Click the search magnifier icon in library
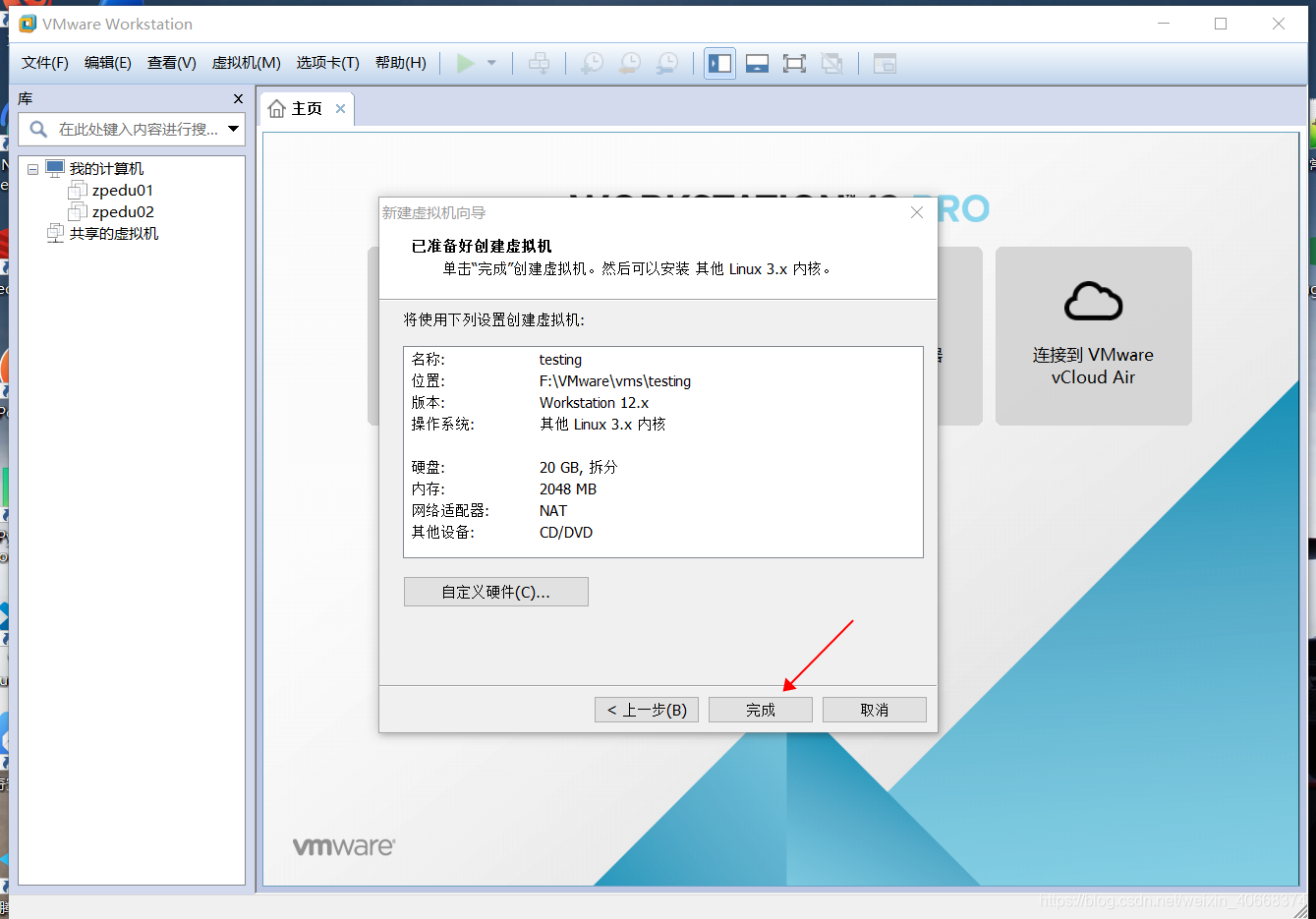Image resolution: width=1316 pixels, height=919 pixels. 38,129
